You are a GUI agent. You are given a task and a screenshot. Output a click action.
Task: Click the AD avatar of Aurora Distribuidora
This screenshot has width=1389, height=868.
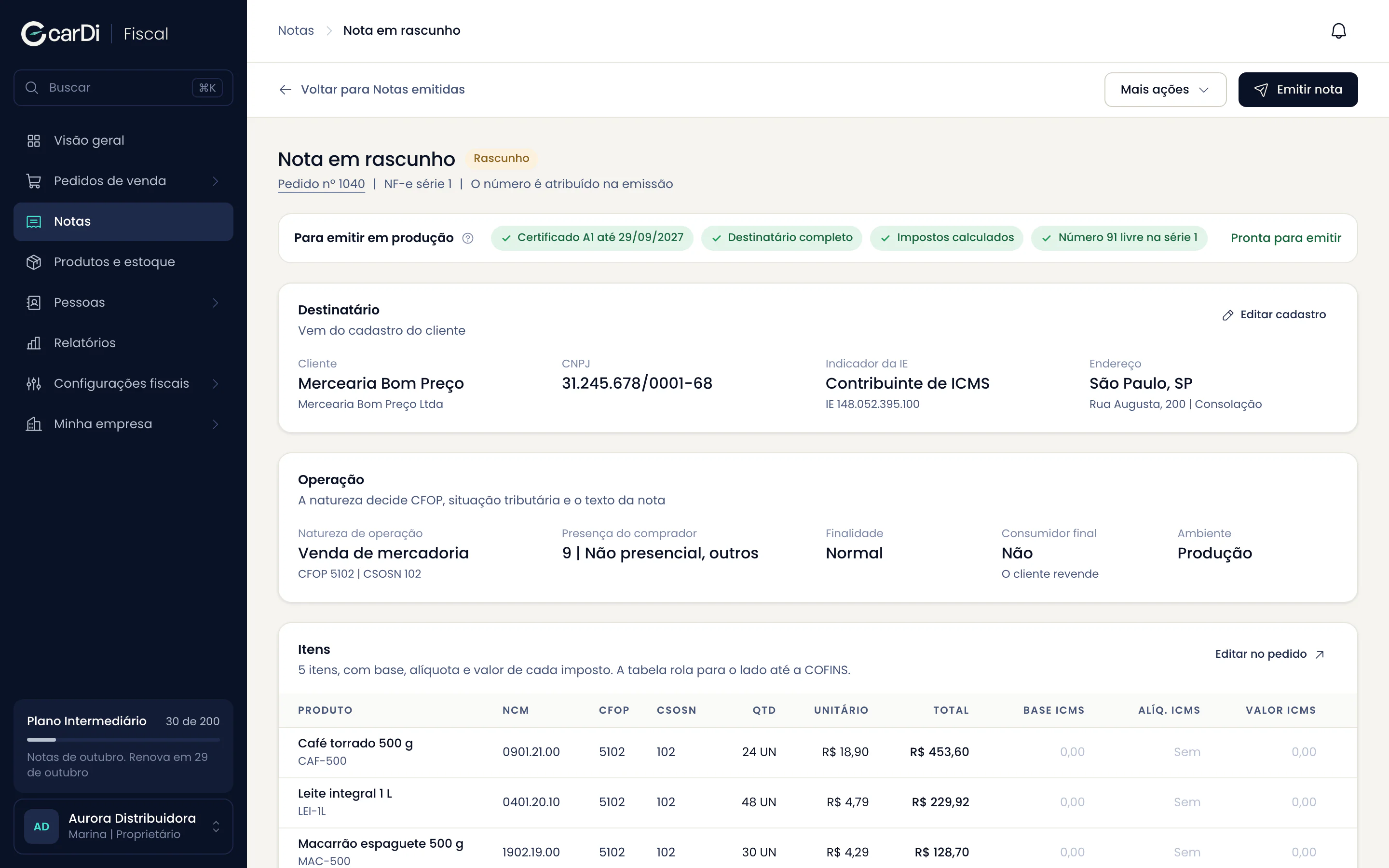(x=41, y=826)
